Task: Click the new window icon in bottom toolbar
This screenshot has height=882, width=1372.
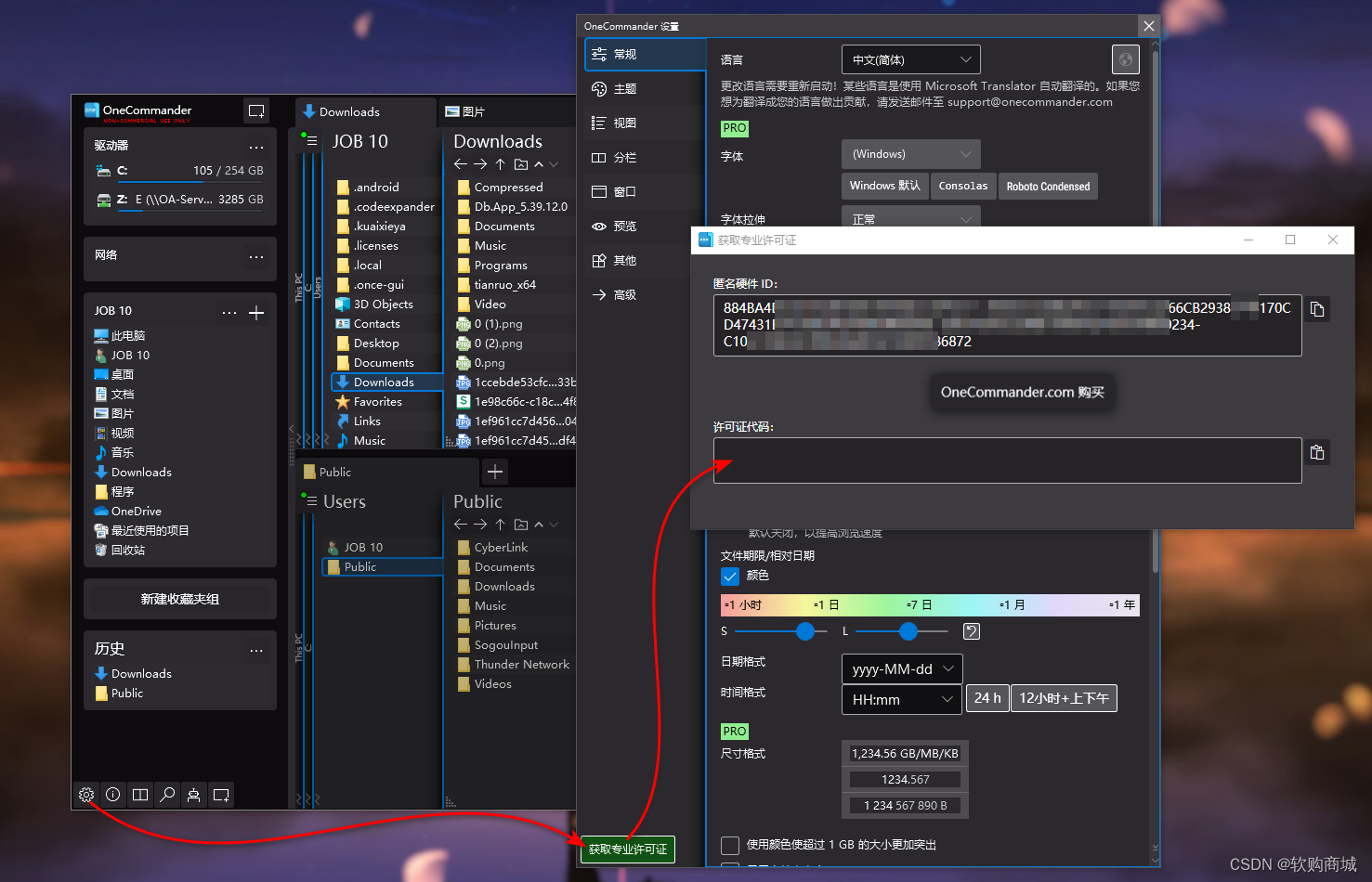Action: click(221, 795)
